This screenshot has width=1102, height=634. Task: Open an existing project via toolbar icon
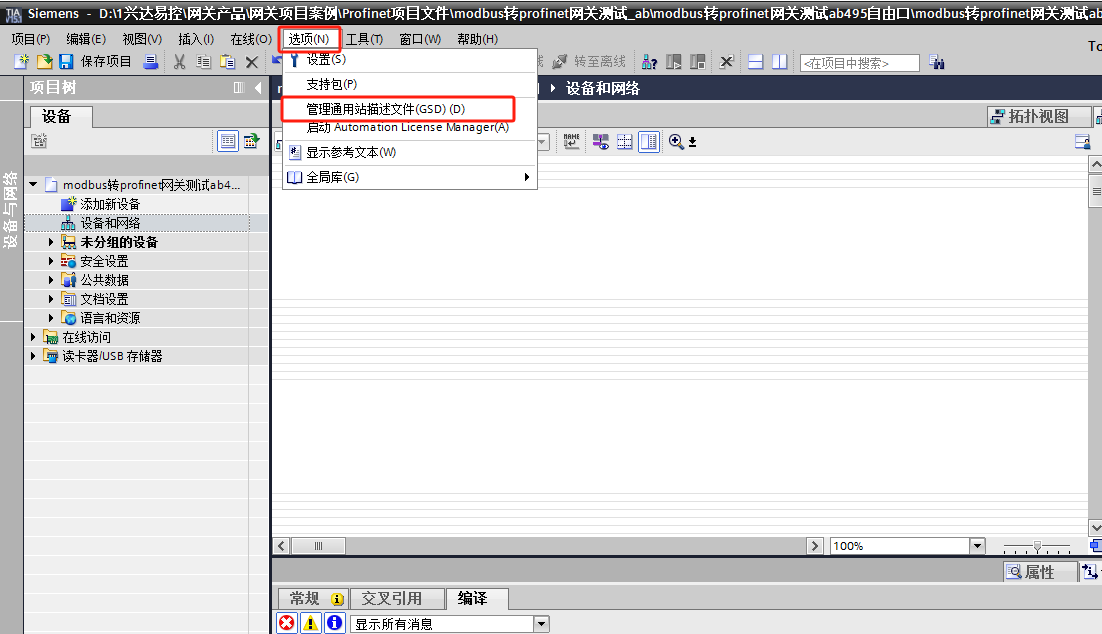tap(44, 62)
